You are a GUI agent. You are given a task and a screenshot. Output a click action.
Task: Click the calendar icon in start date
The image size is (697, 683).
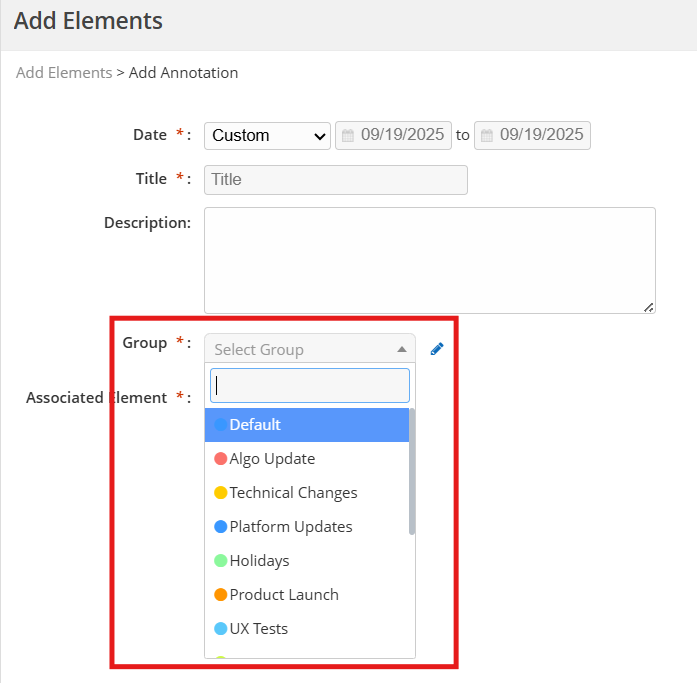348,136
